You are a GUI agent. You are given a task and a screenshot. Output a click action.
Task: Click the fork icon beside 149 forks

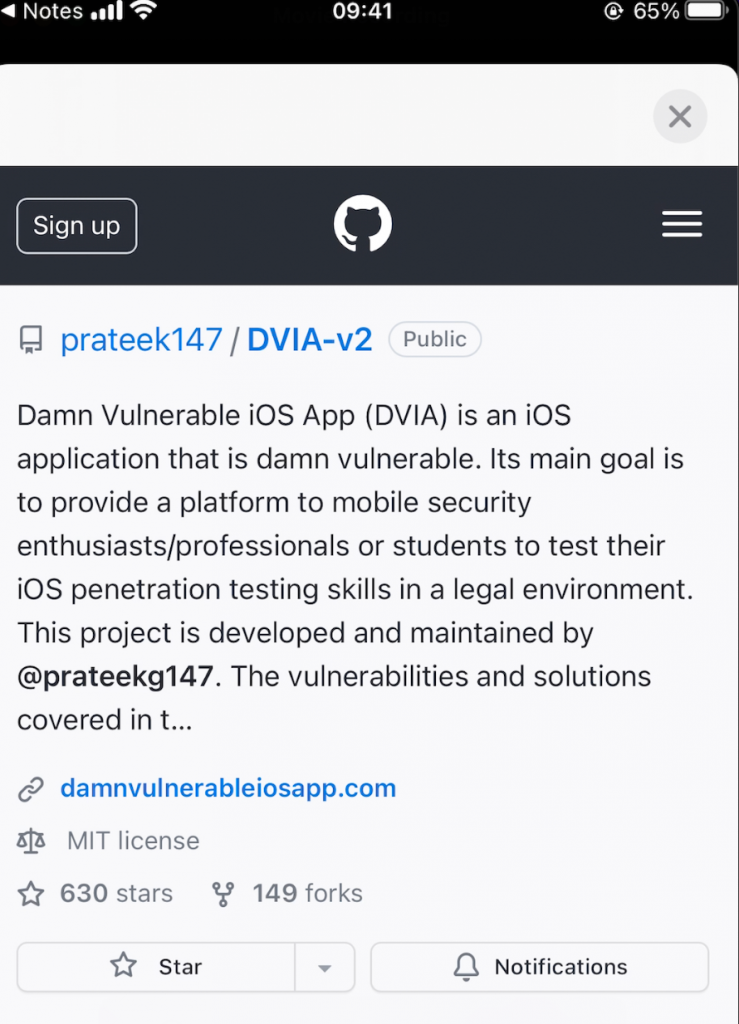[x=223, y=894]
